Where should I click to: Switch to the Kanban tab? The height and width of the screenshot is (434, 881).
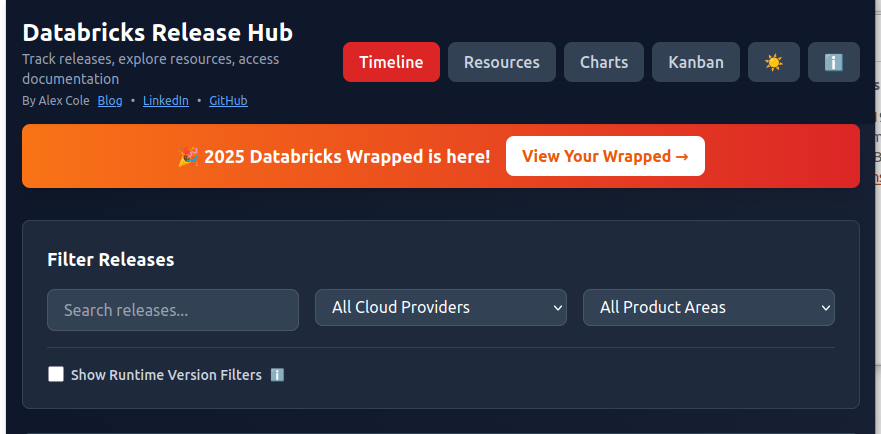click(696, 62)
